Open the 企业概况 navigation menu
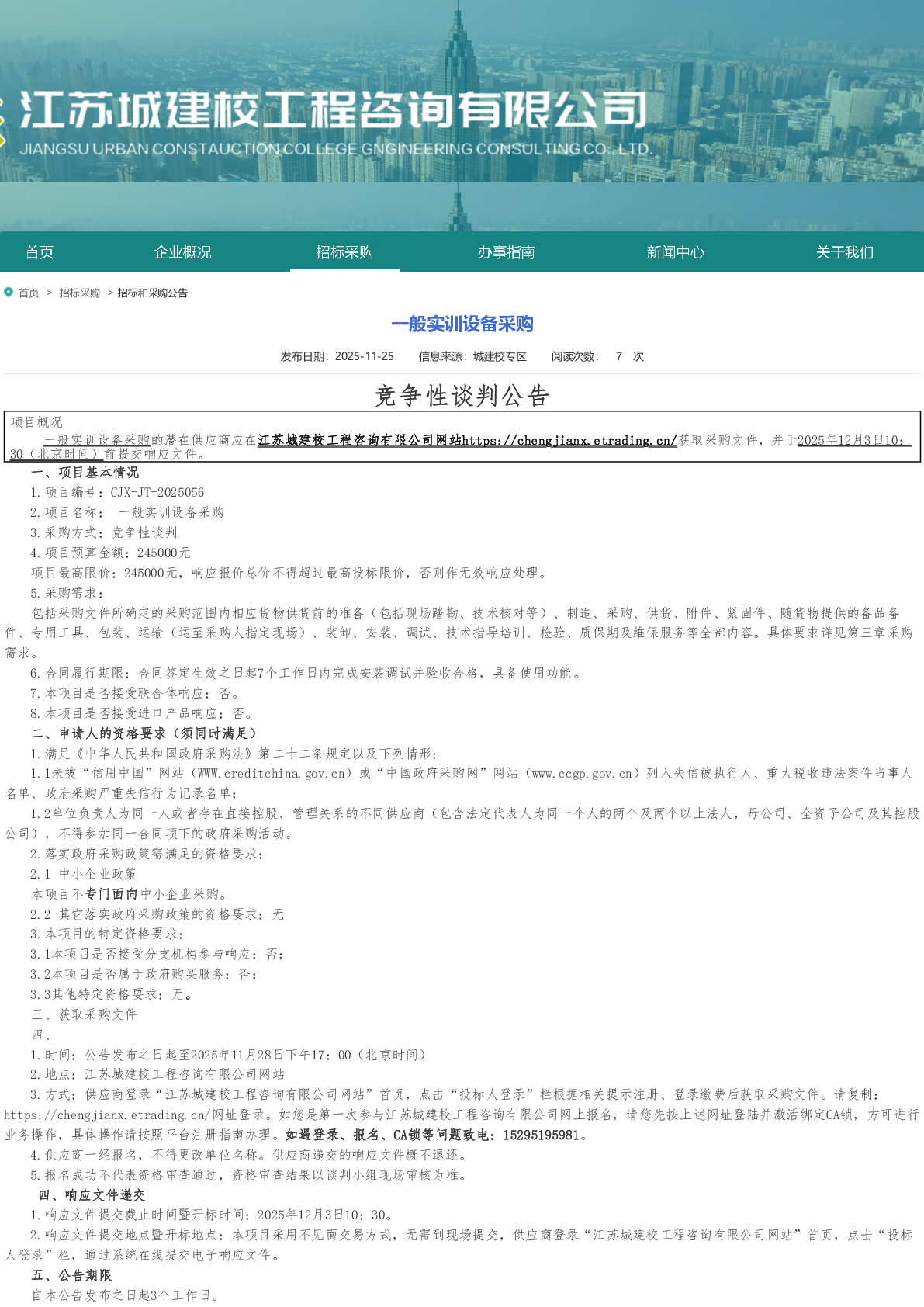The image size is (924, 1307). coord(182,252)
